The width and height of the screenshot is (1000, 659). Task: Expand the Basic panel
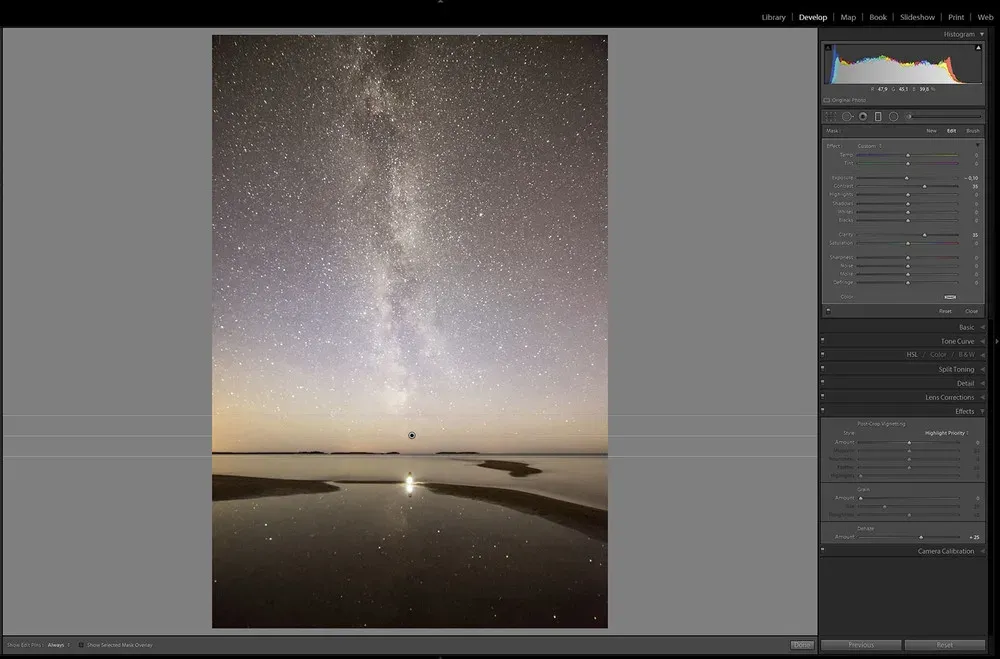pyautogui.click(x=982, y=327)
